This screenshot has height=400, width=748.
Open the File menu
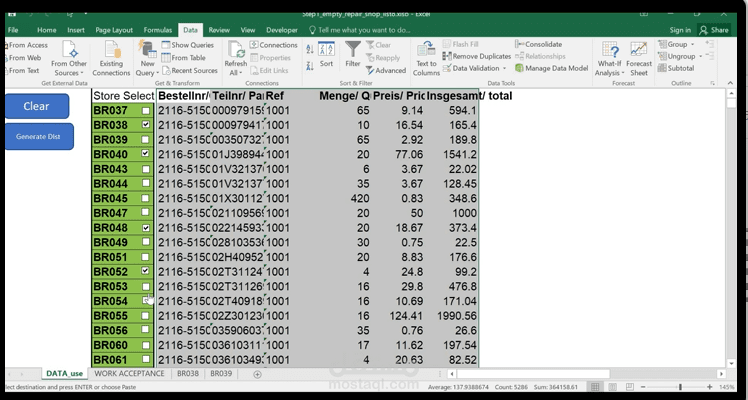(13, 30)
